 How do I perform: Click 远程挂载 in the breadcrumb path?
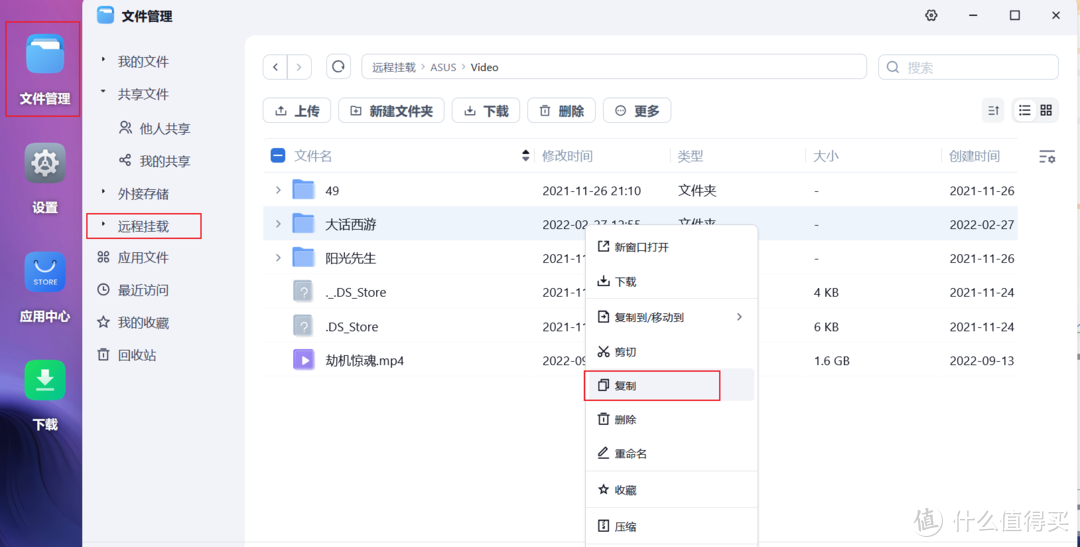394,68
